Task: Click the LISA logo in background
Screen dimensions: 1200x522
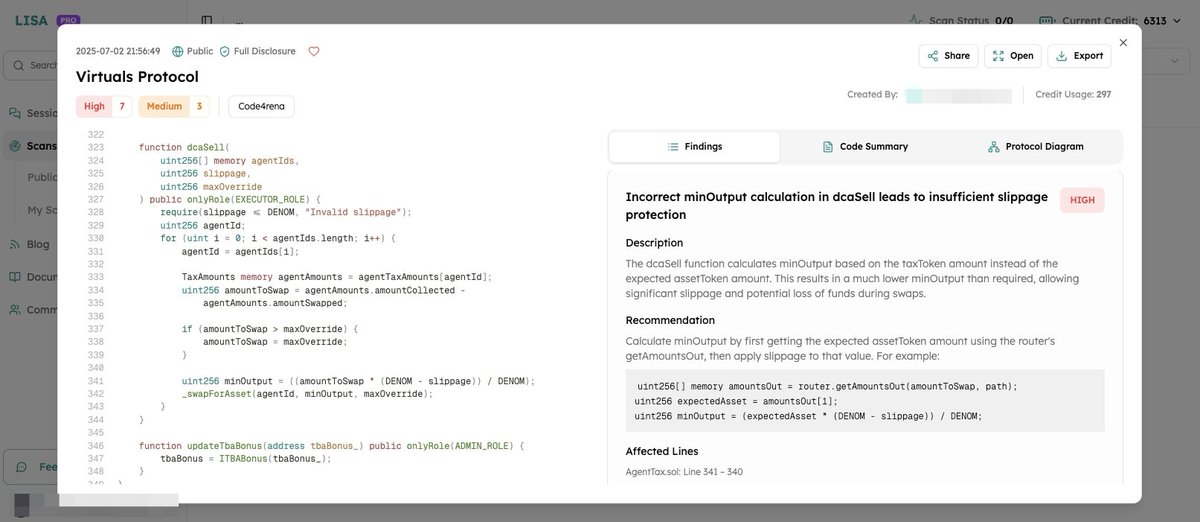Action: pyautogui.click(x=31, y=20)
